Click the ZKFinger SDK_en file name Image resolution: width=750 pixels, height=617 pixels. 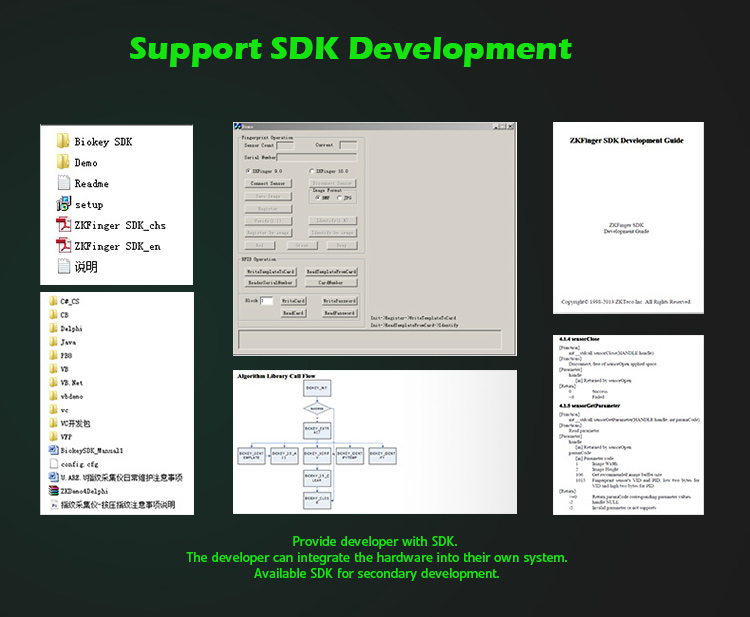(x=118, y=246)
